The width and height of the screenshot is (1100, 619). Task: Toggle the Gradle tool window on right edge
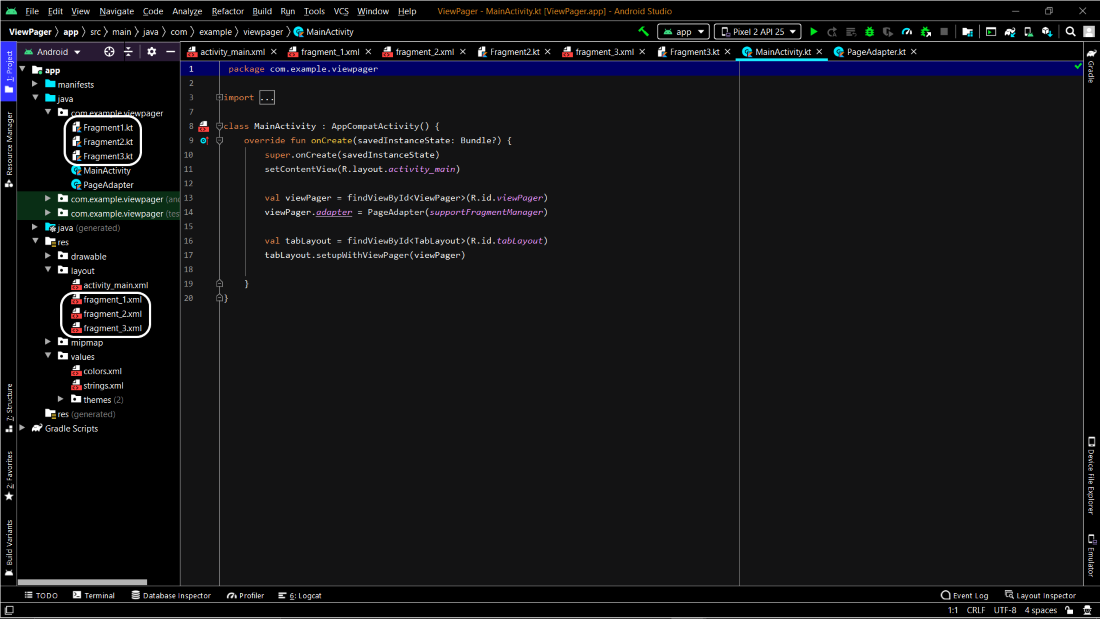pyautogui.click(x=1091, y=67)
